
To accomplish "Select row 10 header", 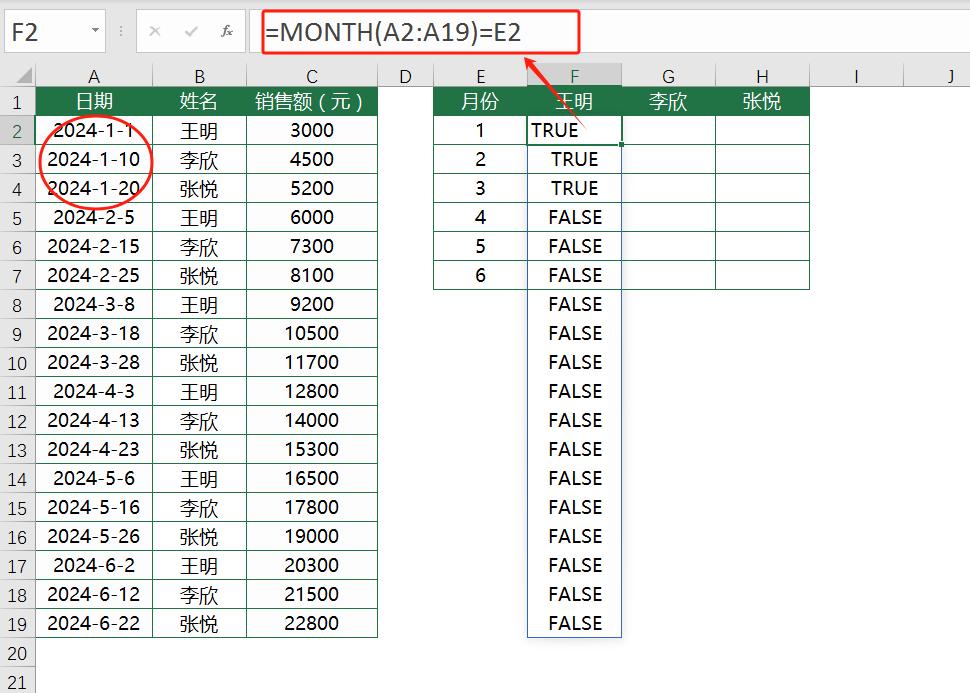I will [x=17, y=363].
